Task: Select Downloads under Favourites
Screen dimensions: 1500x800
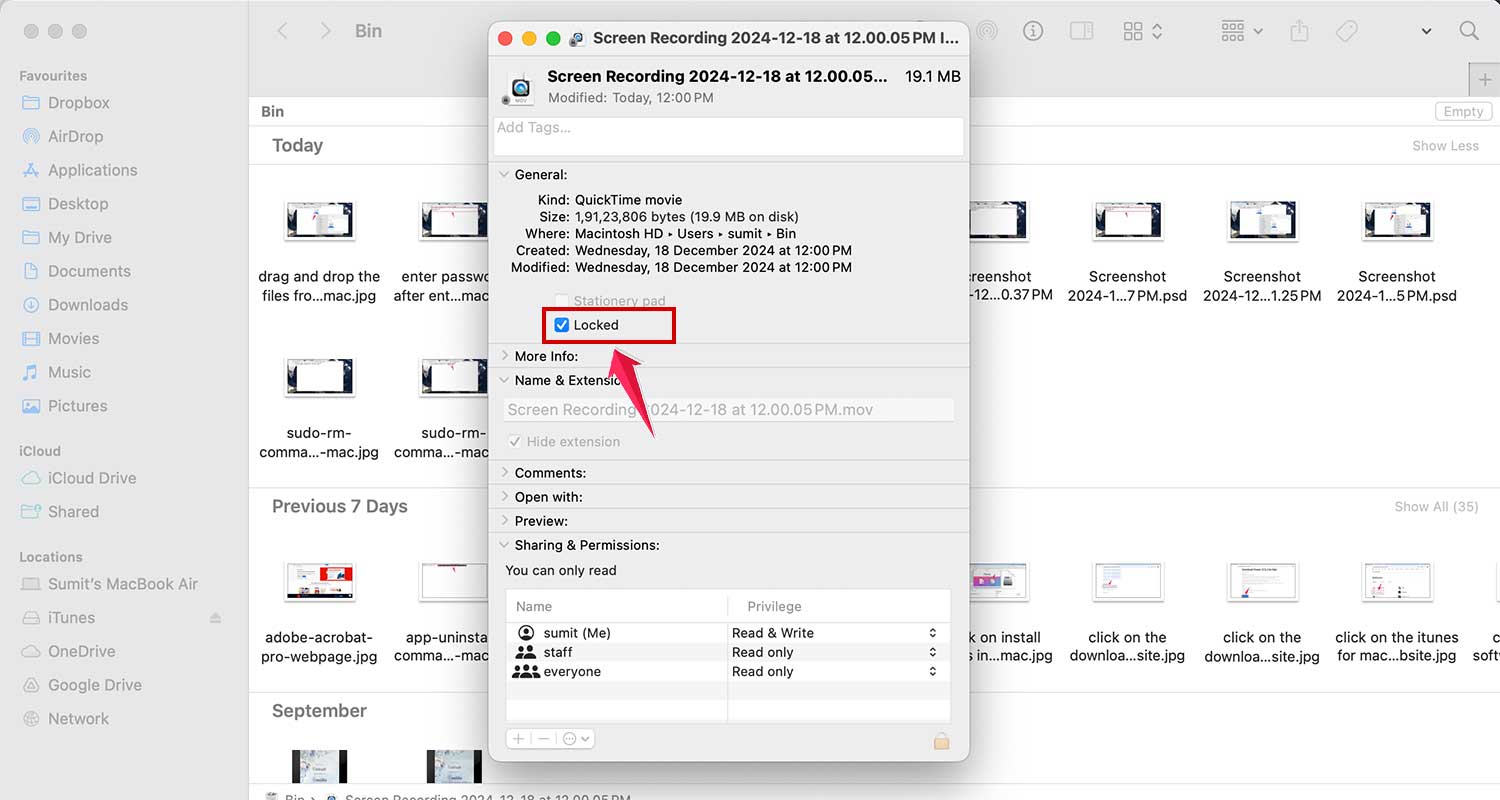Action: click(x=90, y=304)
